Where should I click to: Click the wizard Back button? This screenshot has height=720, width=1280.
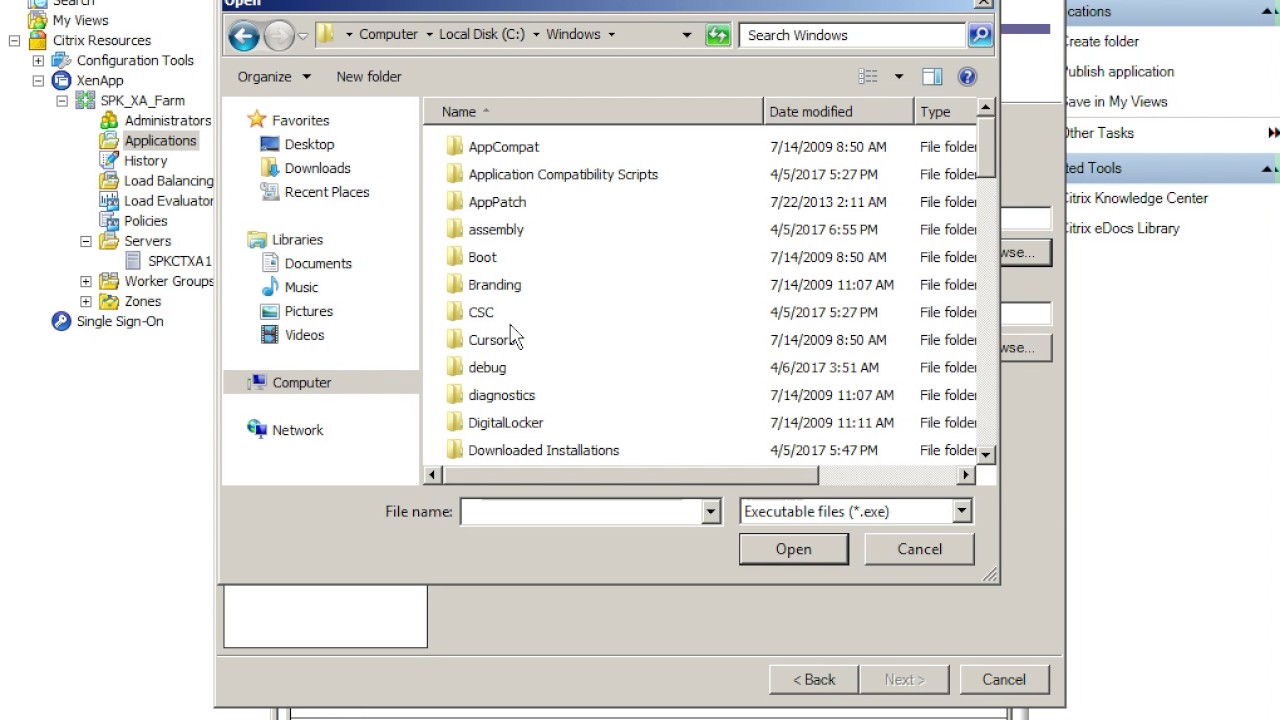pos(814,679)
